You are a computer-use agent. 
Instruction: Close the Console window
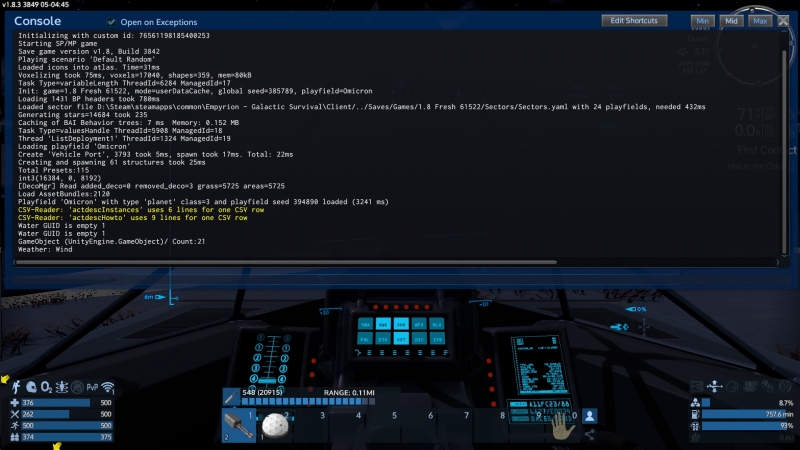click(x=783, y=21)
